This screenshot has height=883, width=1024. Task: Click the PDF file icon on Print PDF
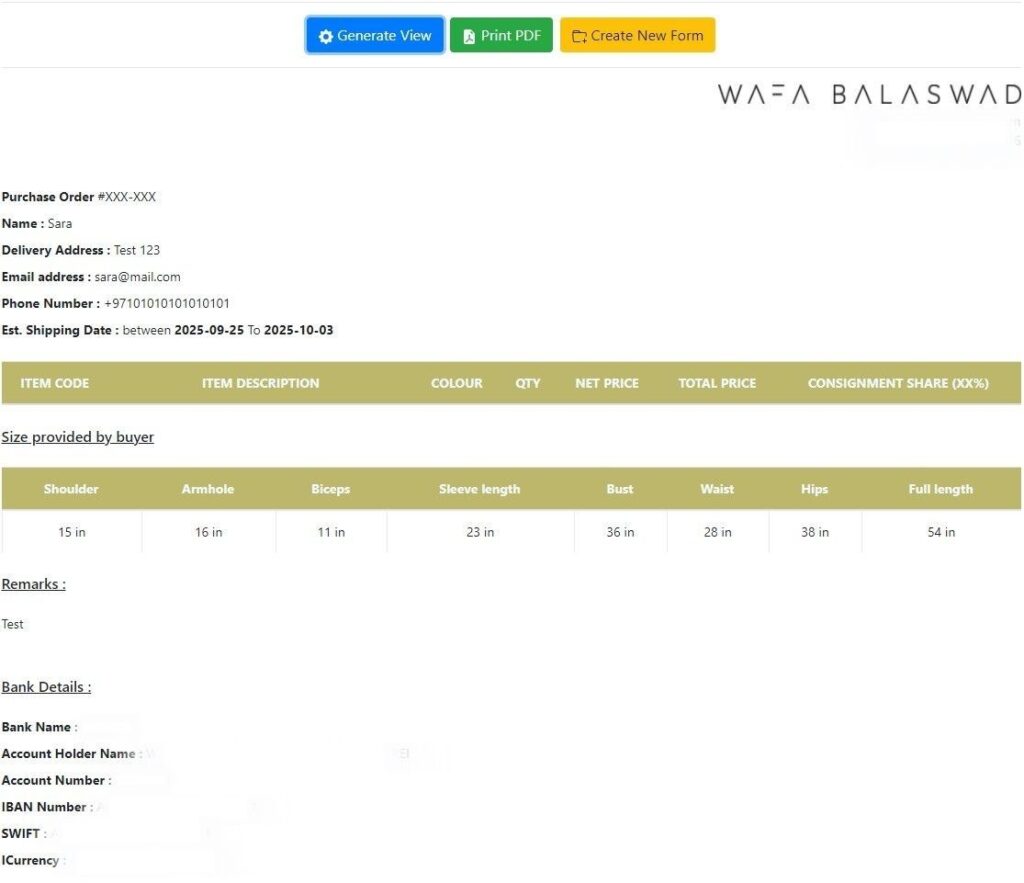tap(469, 36)
